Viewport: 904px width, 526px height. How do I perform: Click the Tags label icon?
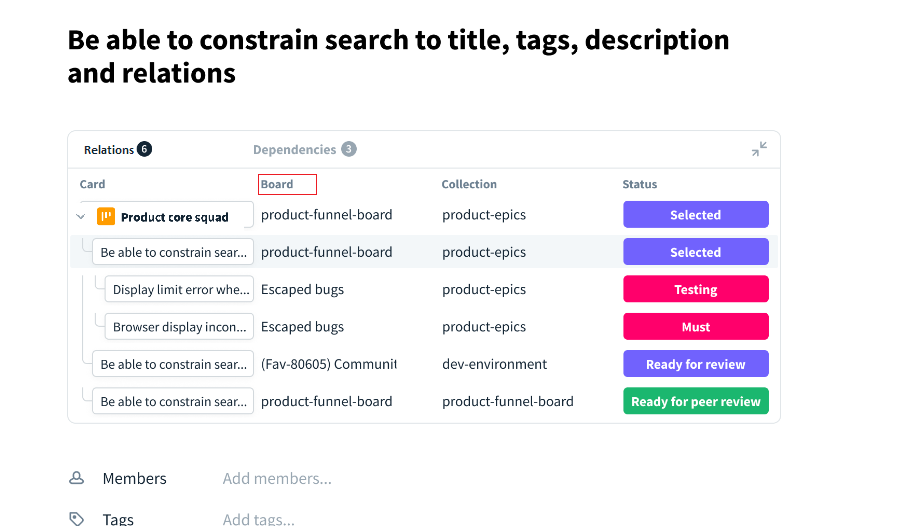point(77,519)
